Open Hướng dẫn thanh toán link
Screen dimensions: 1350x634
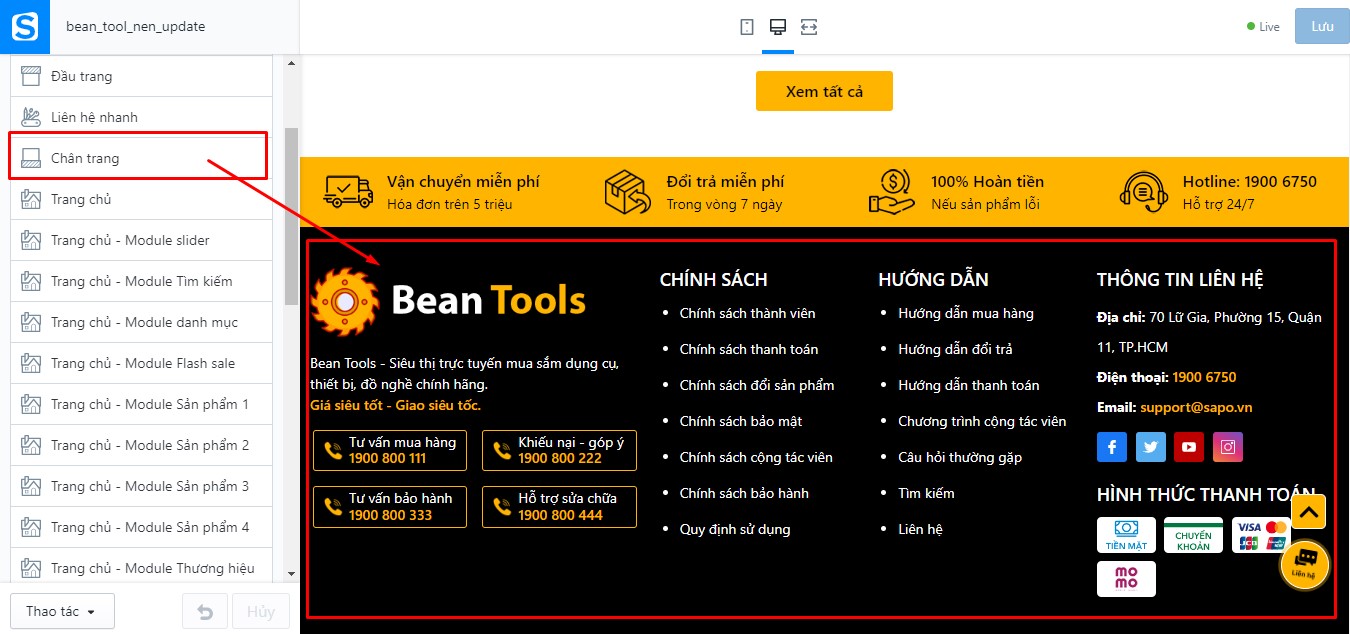[969, 385]
